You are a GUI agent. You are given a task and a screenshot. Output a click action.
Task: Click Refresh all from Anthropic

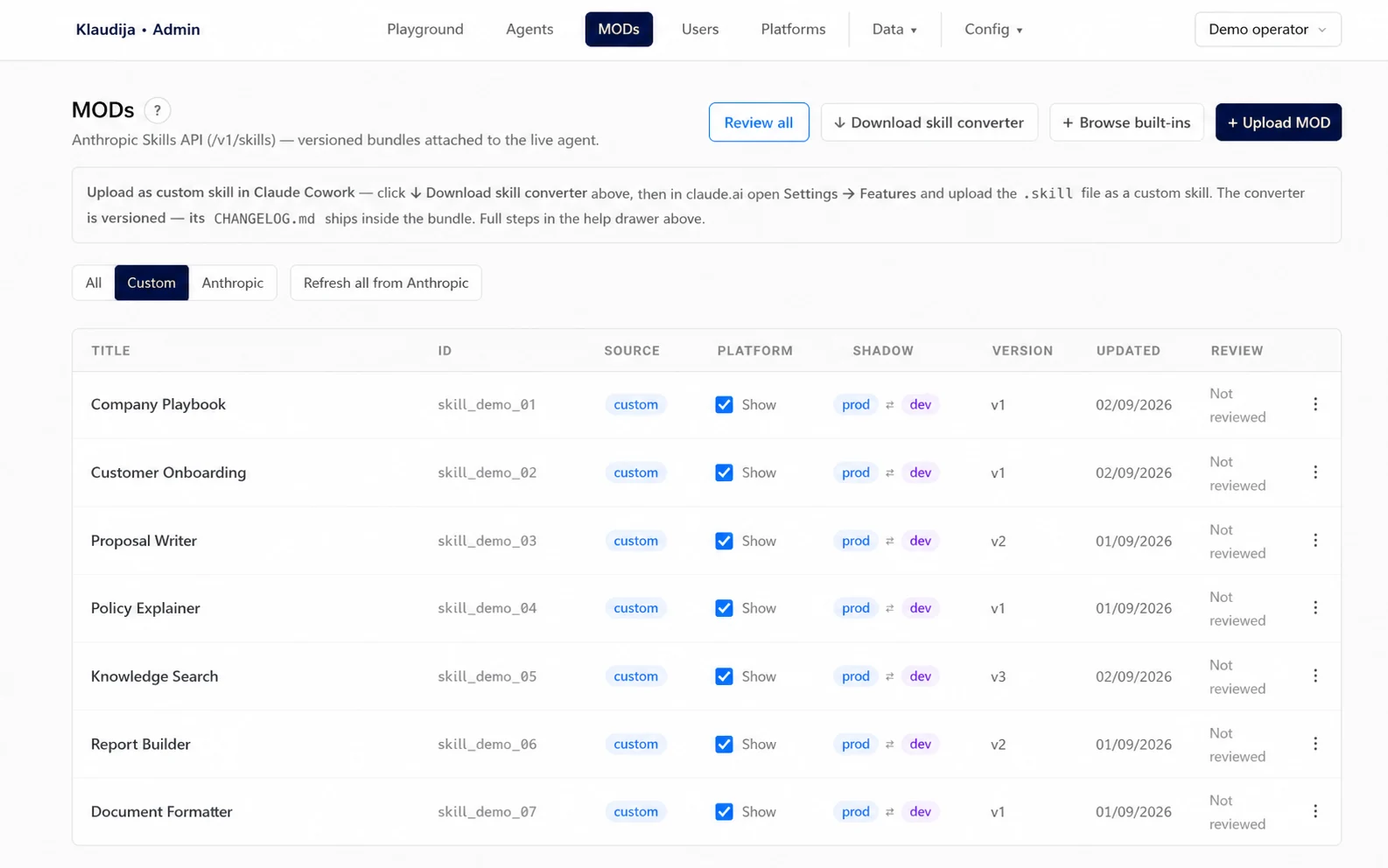[386, 283]
